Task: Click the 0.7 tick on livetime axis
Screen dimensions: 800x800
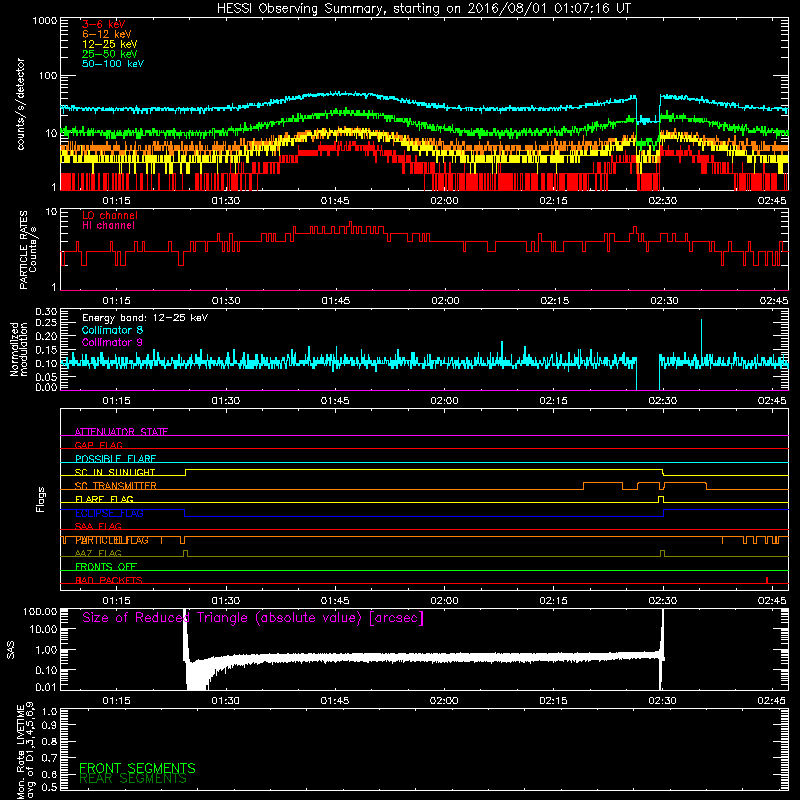Action: (49, 758)
